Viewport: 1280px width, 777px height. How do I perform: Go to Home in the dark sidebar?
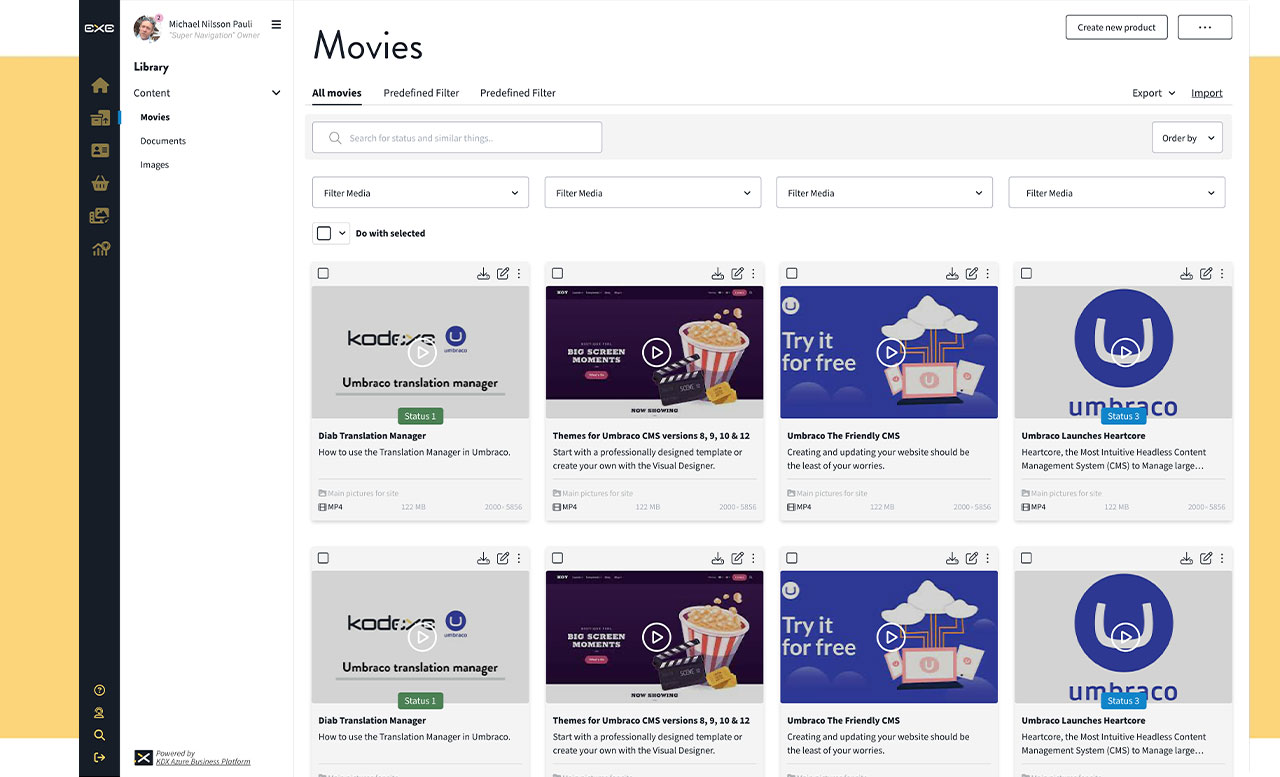100,86
